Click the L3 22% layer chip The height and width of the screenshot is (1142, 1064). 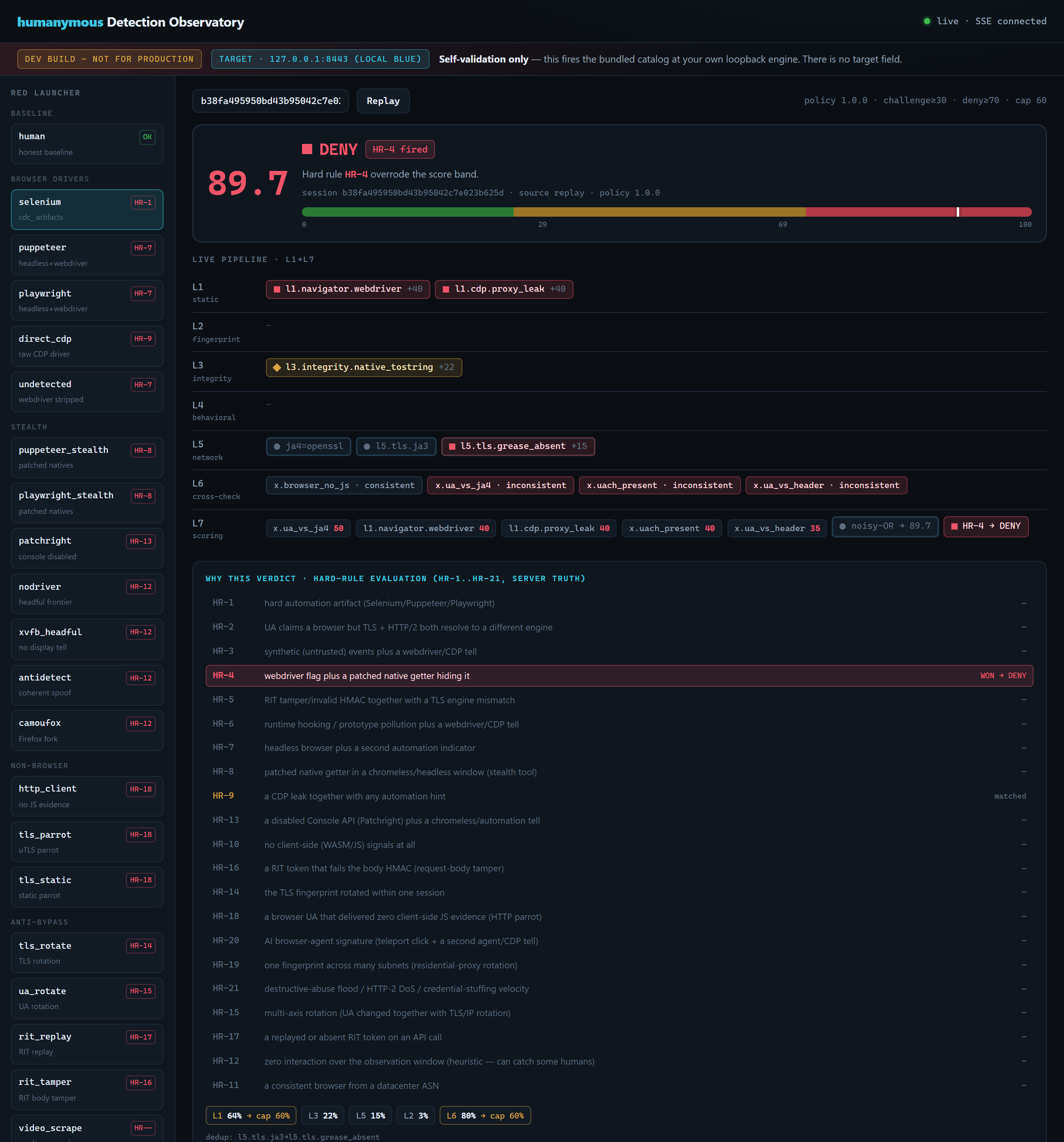point(323,1115)
